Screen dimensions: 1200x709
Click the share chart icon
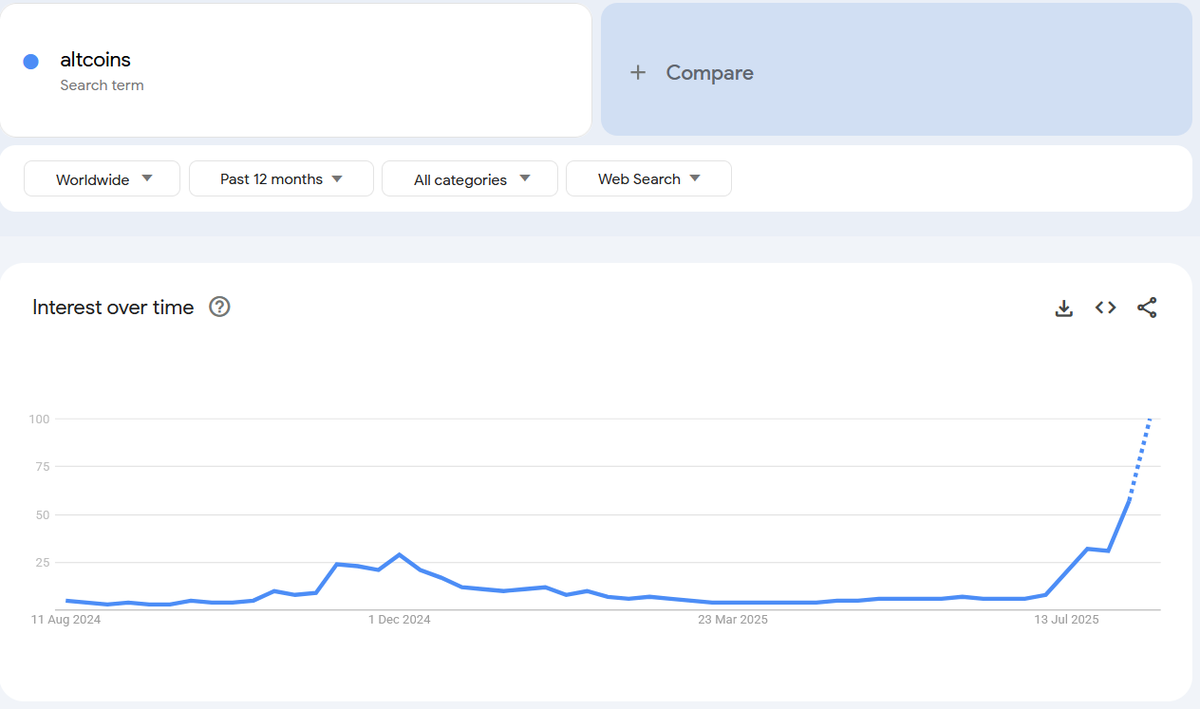(1147, 308)
